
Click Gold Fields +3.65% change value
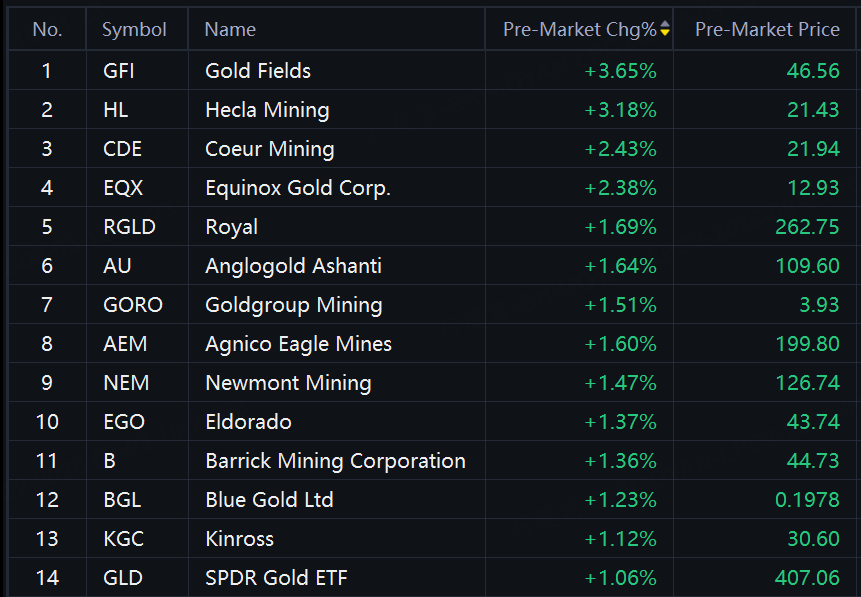(620, 71)
